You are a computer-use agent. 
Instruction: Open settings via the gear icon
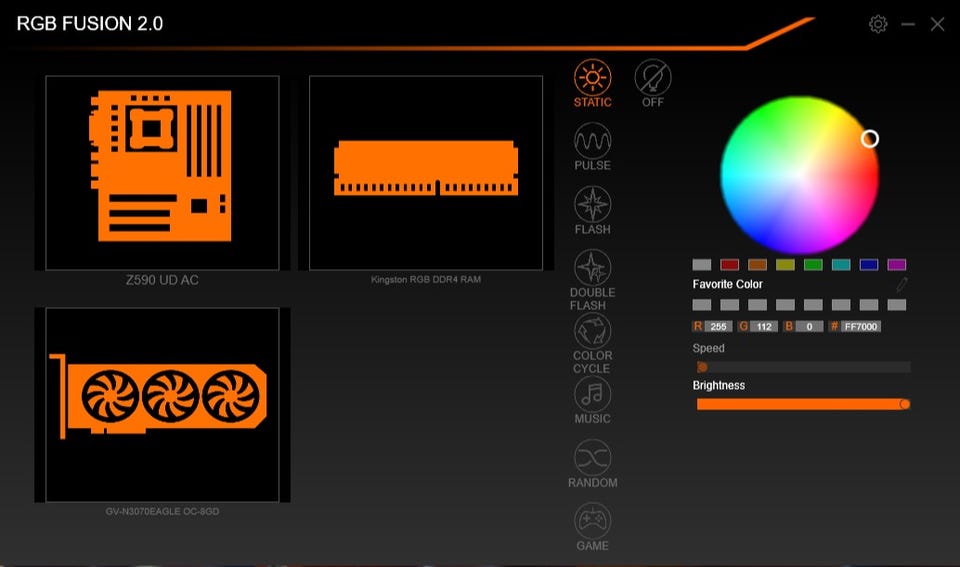(x=878, y=24)
